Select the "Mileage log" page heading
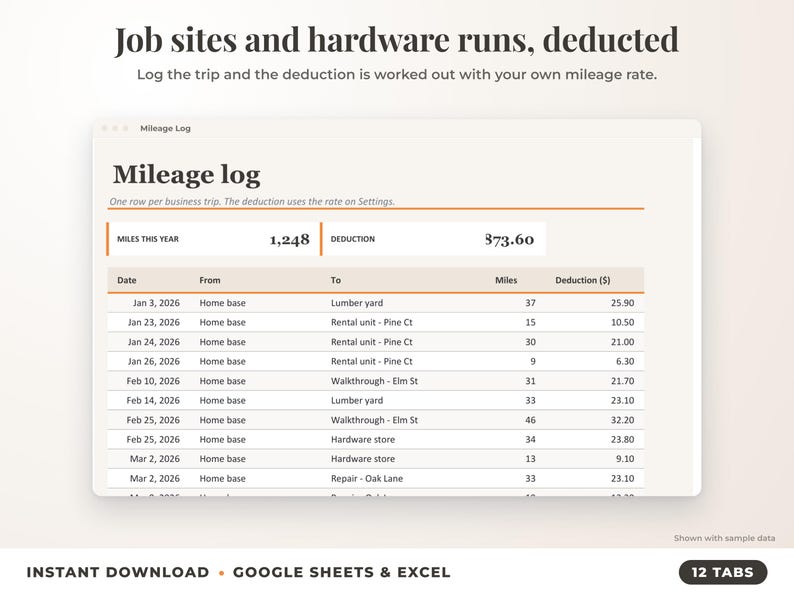The height and width of the screenshot is (596, 794). [x=186, y=175]
